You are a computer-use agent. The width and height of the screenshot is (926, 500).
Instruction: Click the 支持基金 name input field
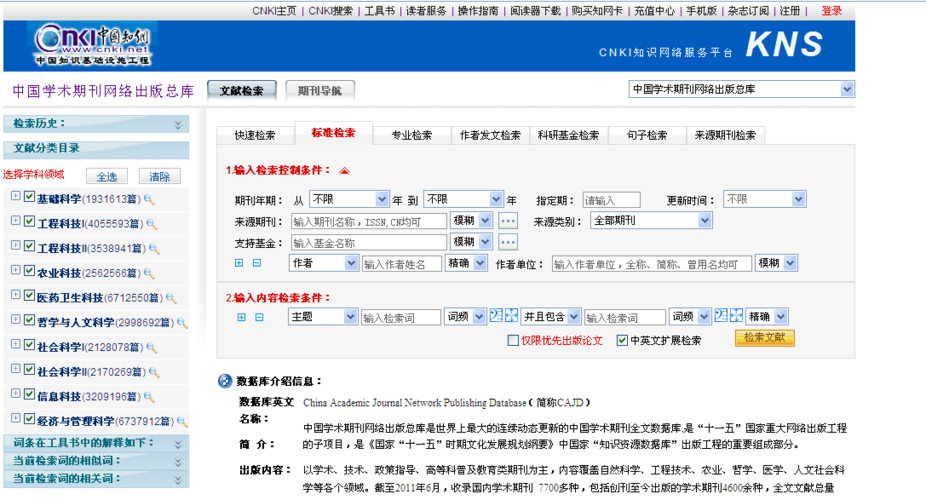point(369,243)
